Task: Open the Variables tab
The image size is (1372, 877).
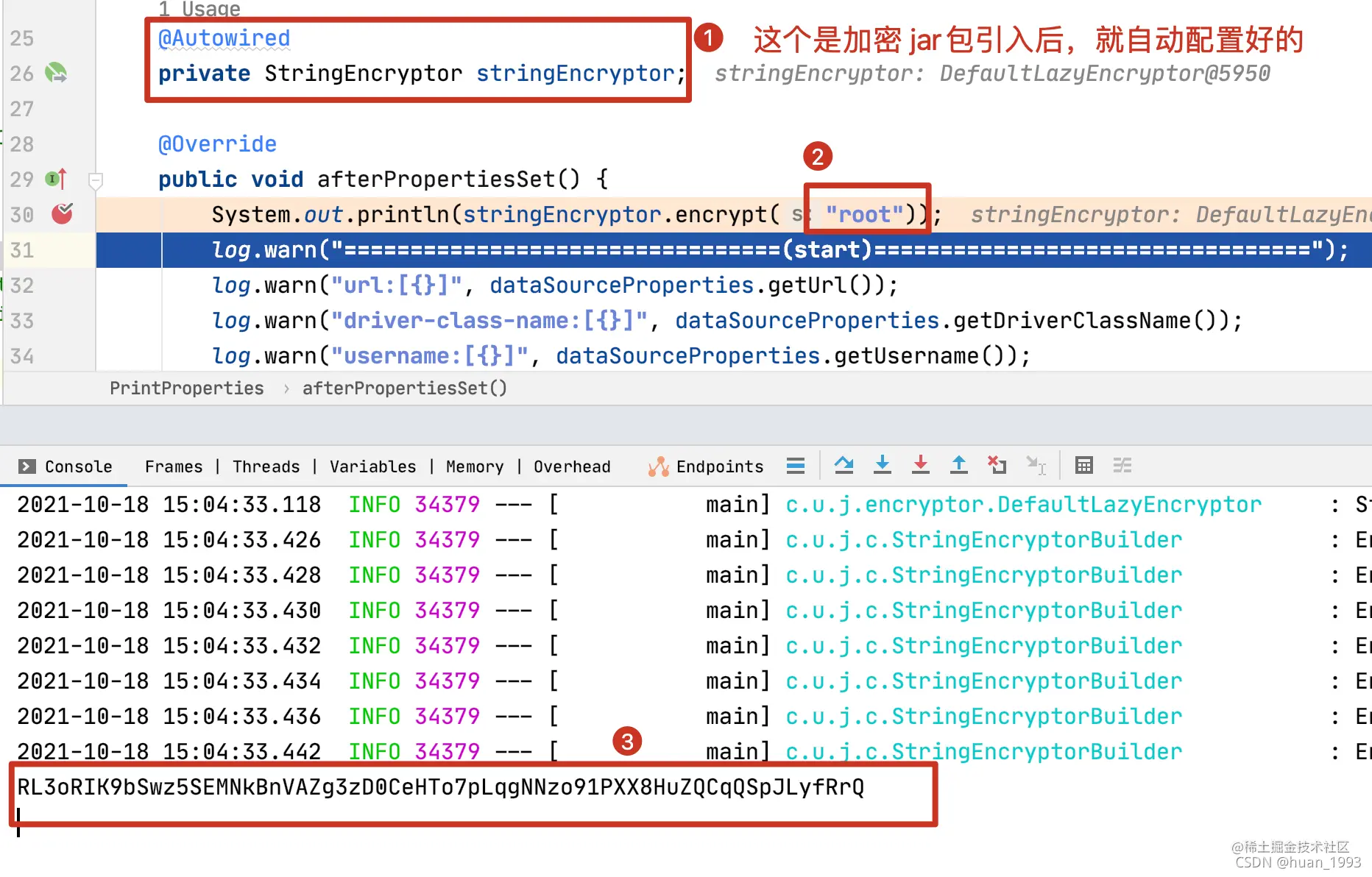Action: click(373, 466)
